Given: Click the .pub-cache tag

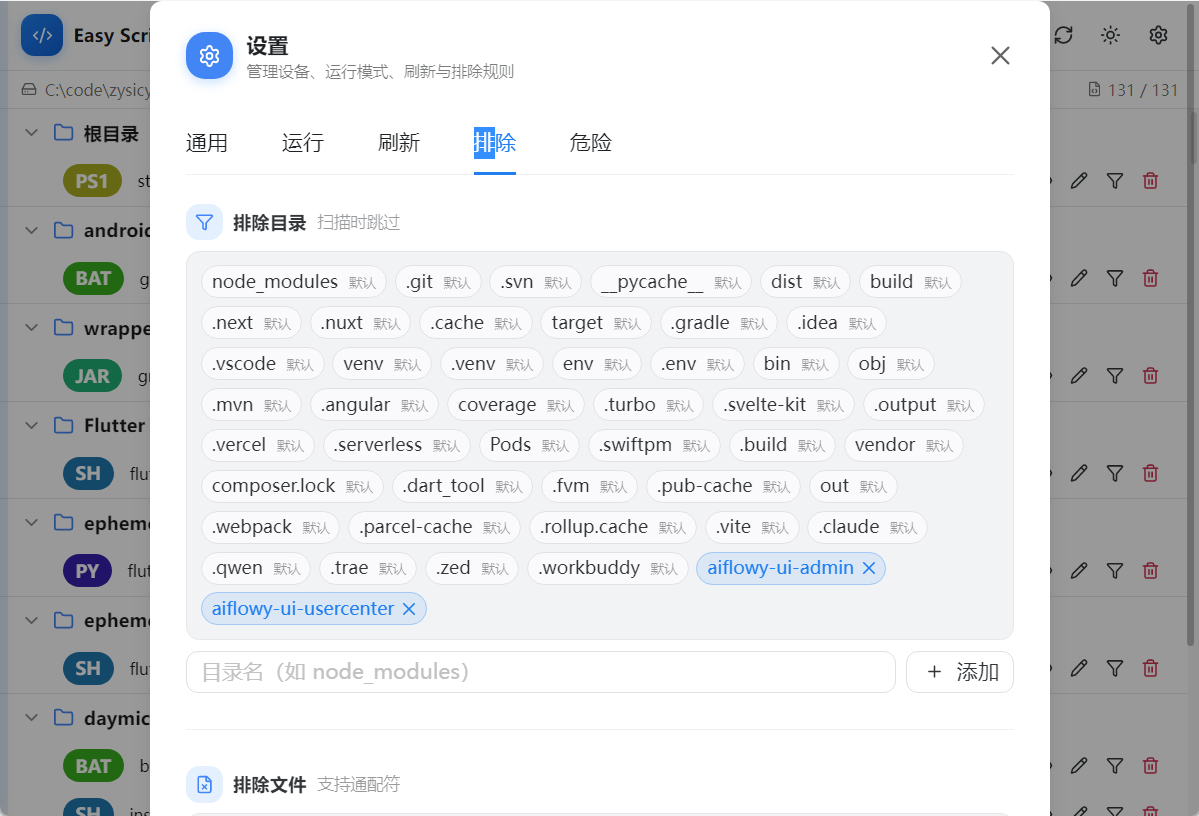Looking at the screenshot, I should [723, 486].
